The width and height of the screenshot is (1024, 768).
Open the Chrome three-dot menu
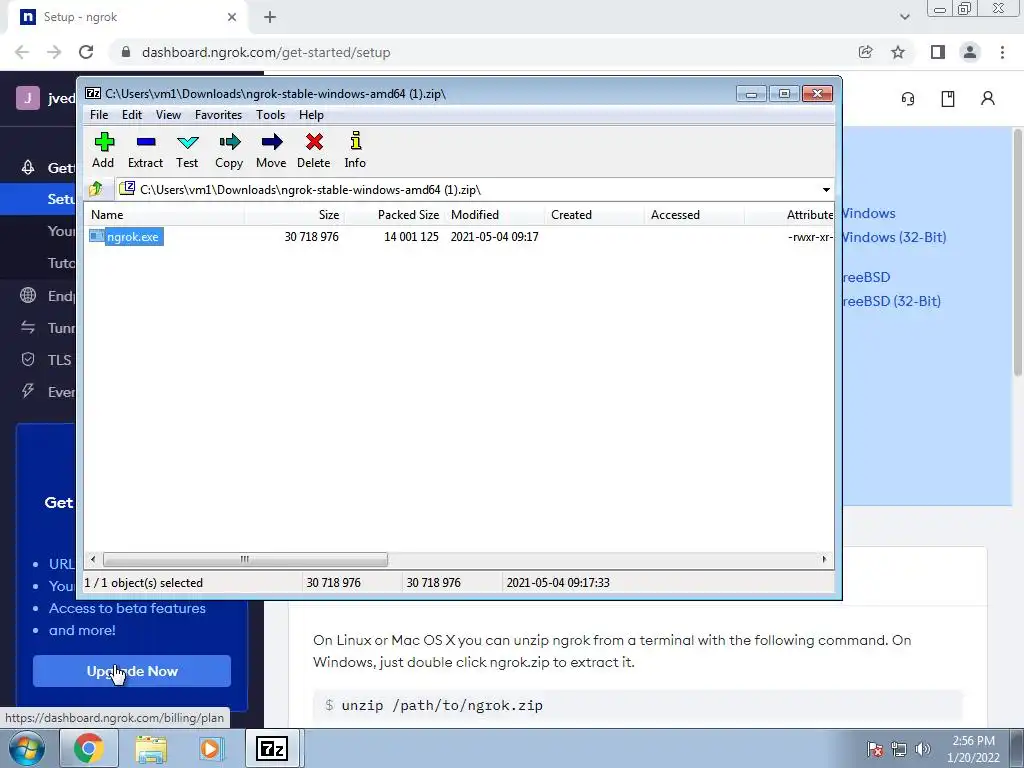click(1002, 52)
